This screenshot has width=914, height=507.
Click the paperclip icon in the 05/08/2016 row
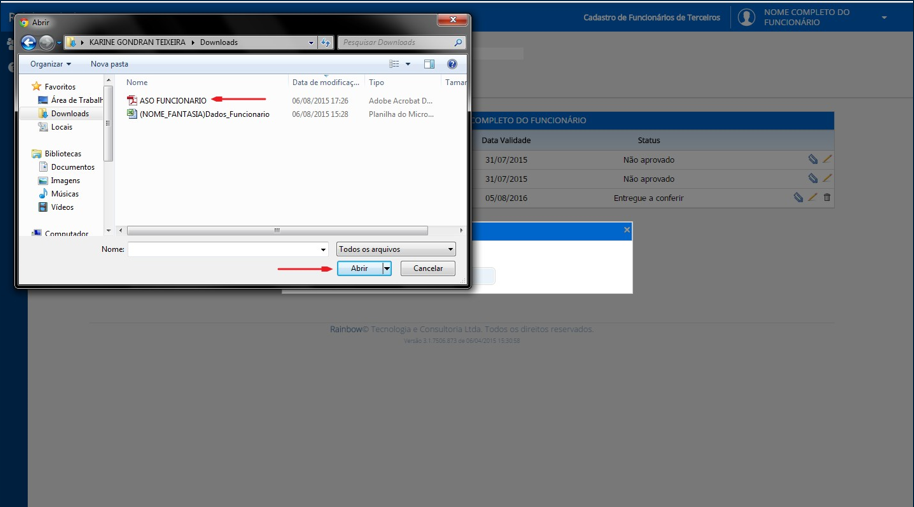tap(798, 198)
